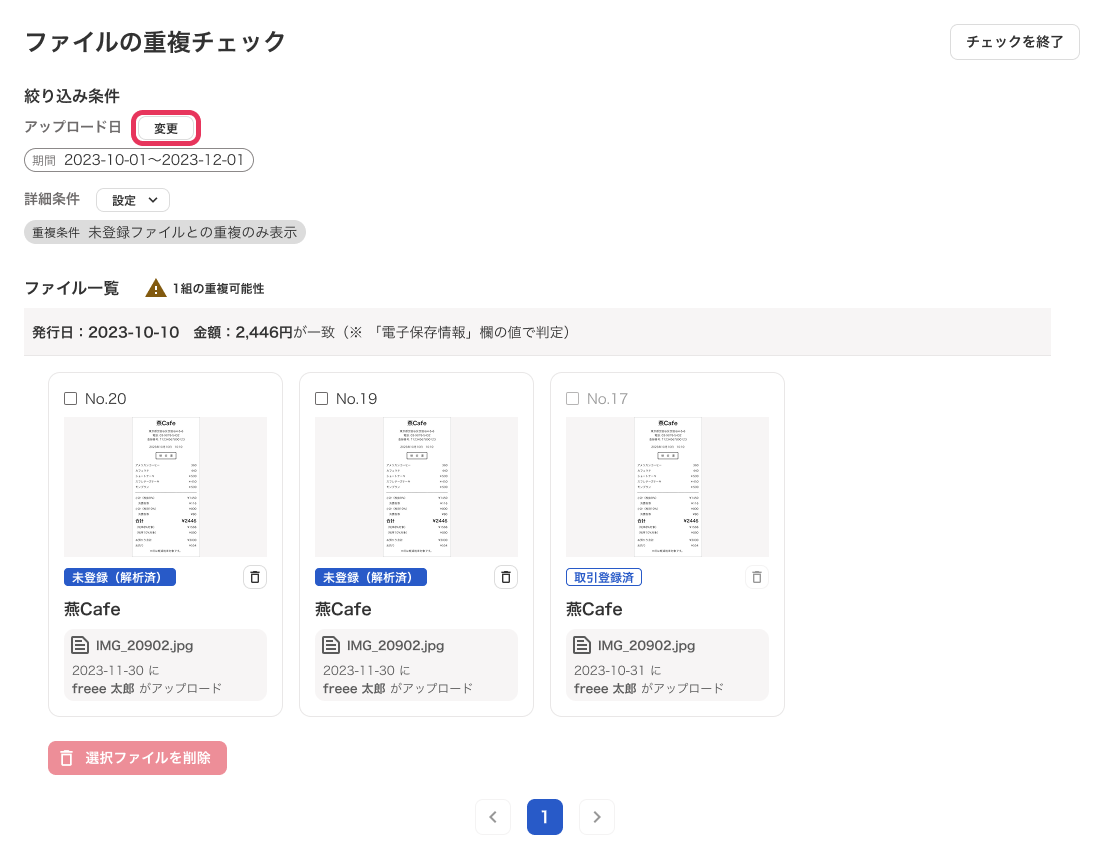The width and height of the screenshot is (1104, 859).
Task: Click 燕Cafe title on No.20 card
Action: click(x=92, y=609)
